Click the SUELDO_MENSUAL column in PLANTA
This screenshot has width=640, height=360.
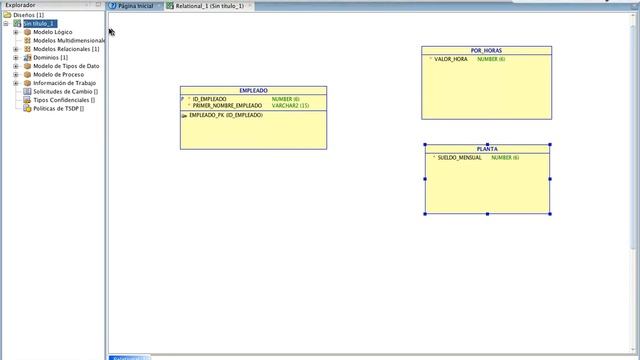[460, 158]
